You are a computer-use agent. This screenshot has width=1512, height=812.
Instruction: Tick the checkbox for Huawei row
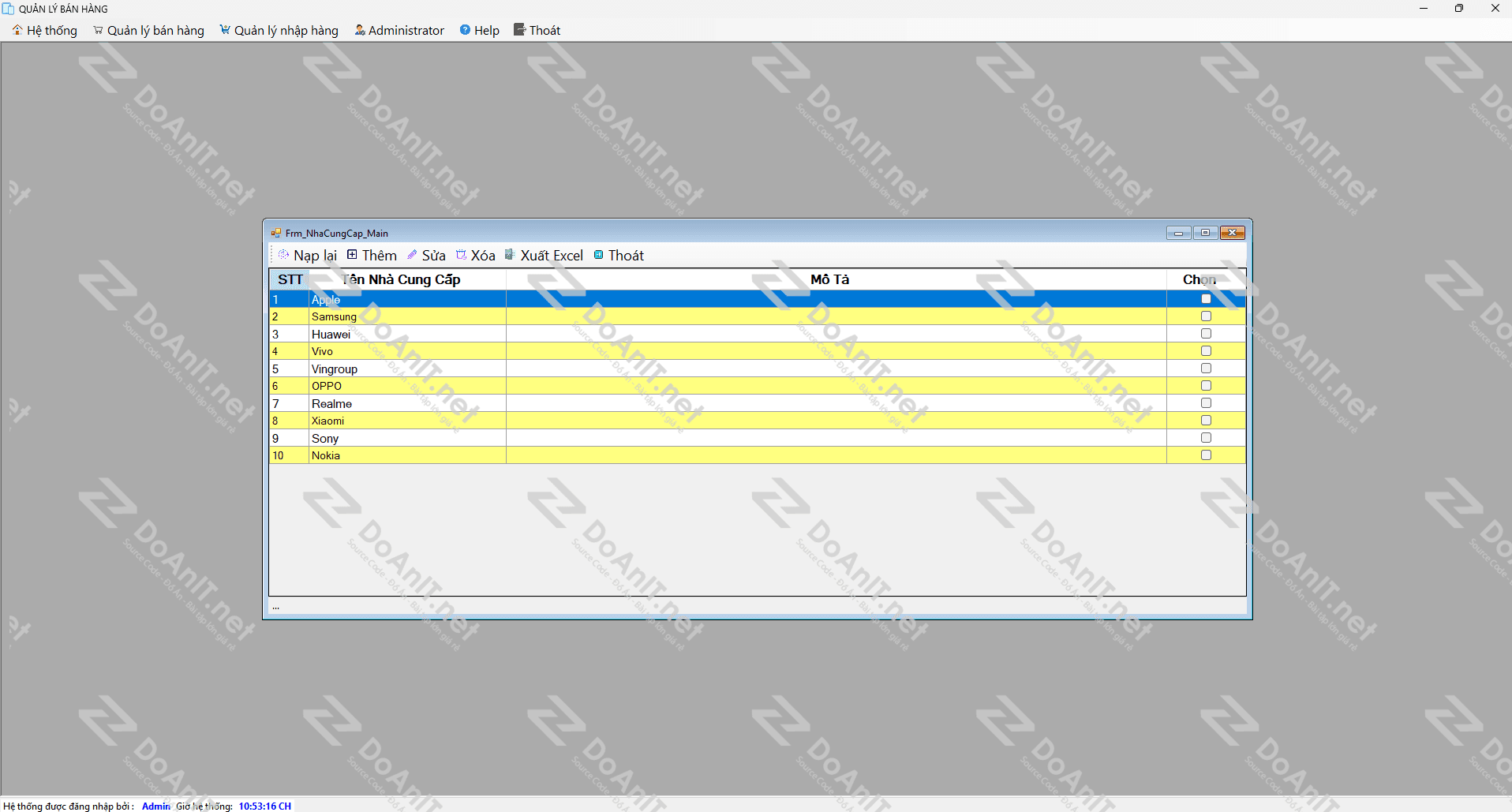[1206, 334]
